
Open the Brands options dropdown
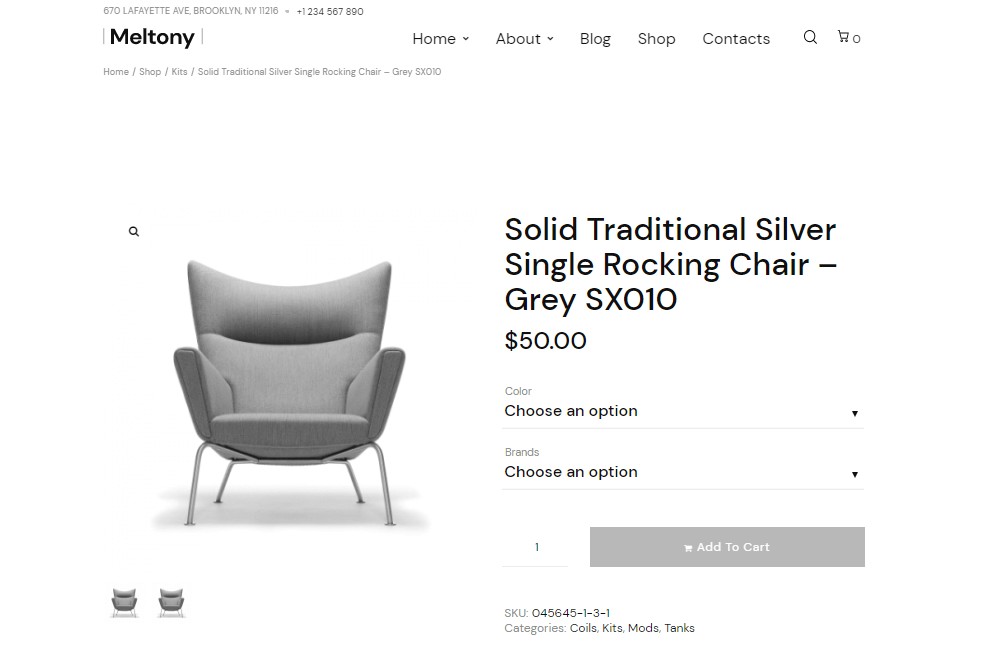[x=683, y=473]
